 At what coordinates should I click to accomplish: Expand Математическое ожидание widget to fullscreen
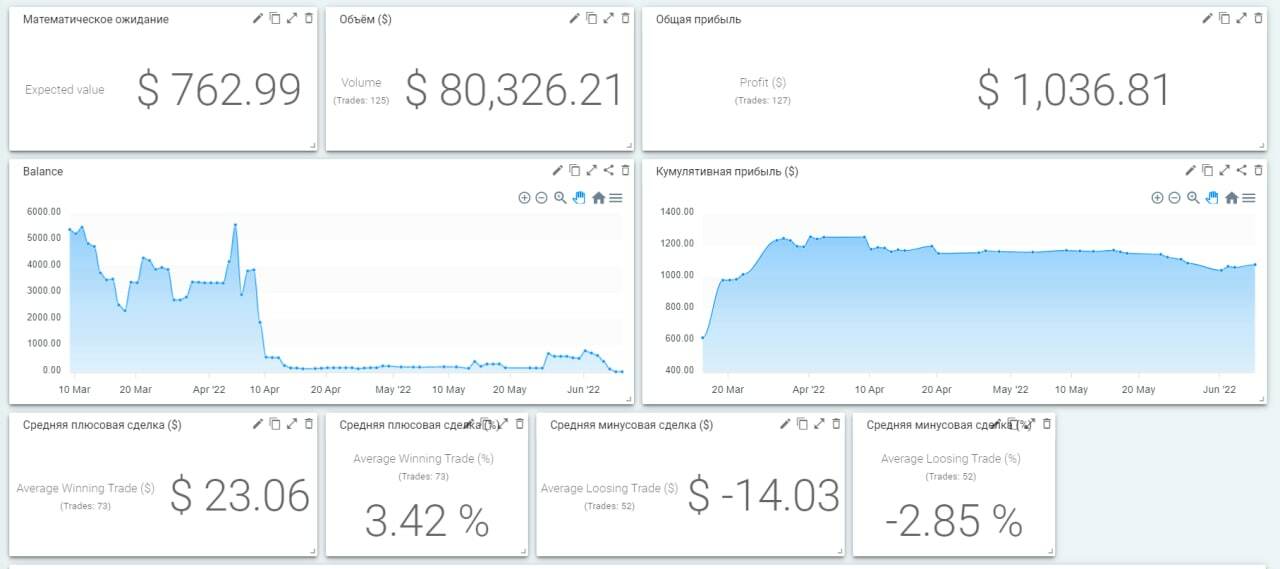tap(292, 18)
